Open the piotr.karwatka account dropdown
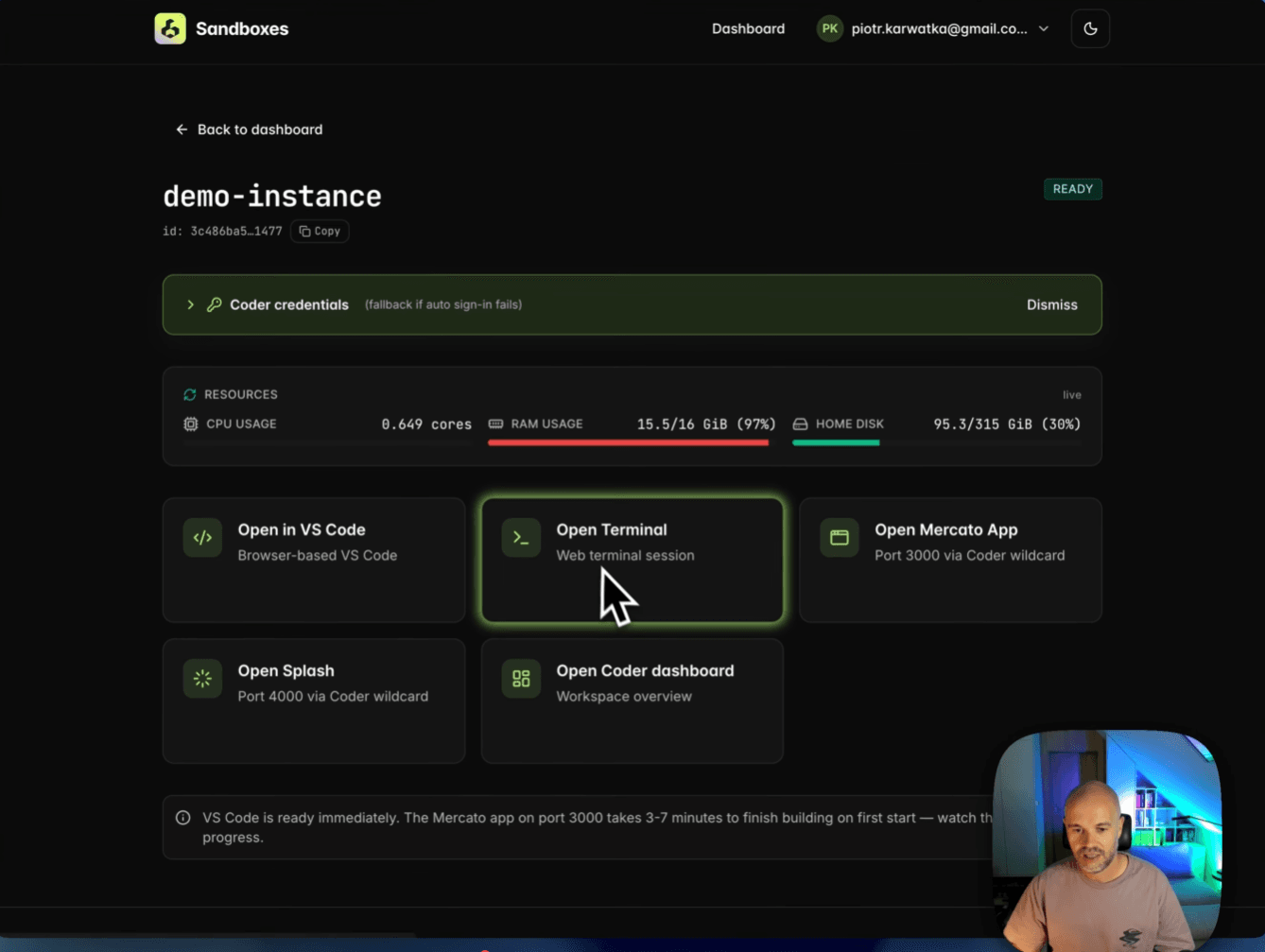1265x952 pixels. (934, 28)
